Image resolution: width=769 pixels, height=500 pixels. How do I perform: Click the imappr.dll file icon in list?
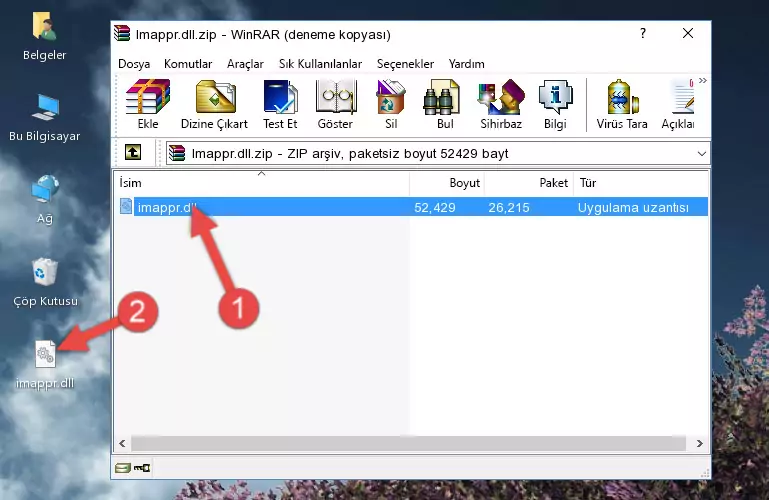(x=126, y=206)
